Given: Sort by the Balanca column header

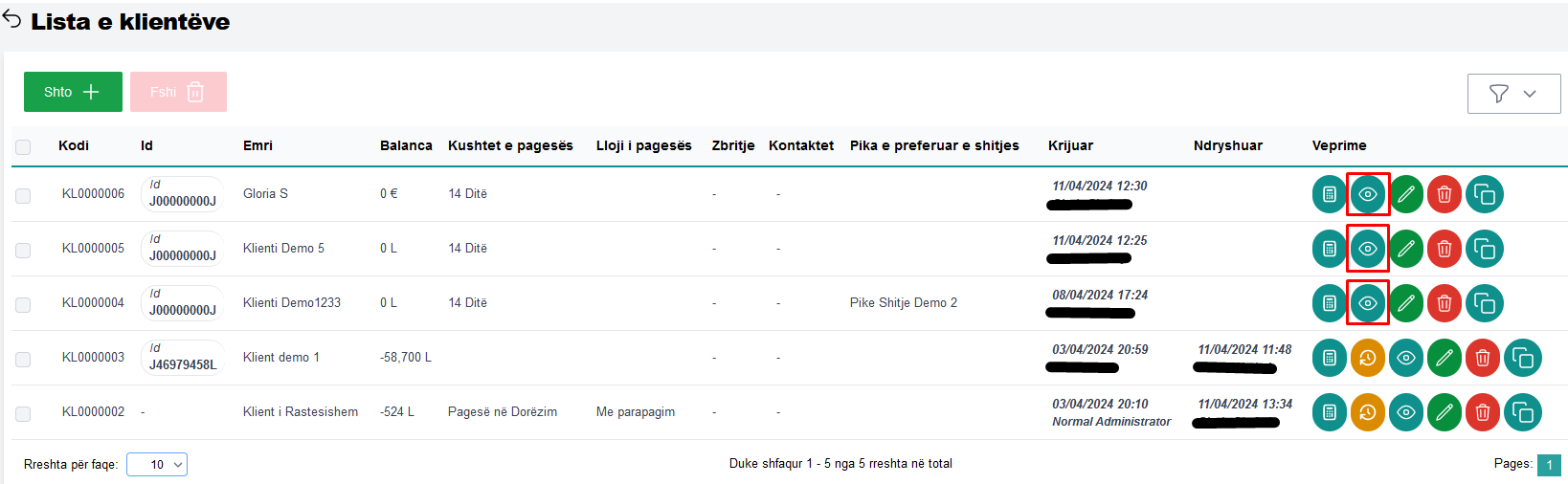Looking at the screenshot, I should click(406, 145).
